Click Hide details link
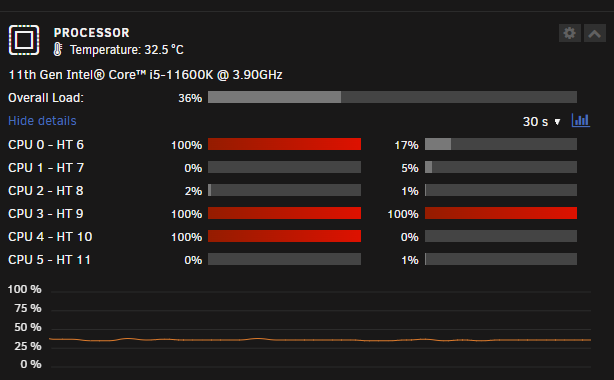This screenshot has width=614, height=380. tap(42, 121)
